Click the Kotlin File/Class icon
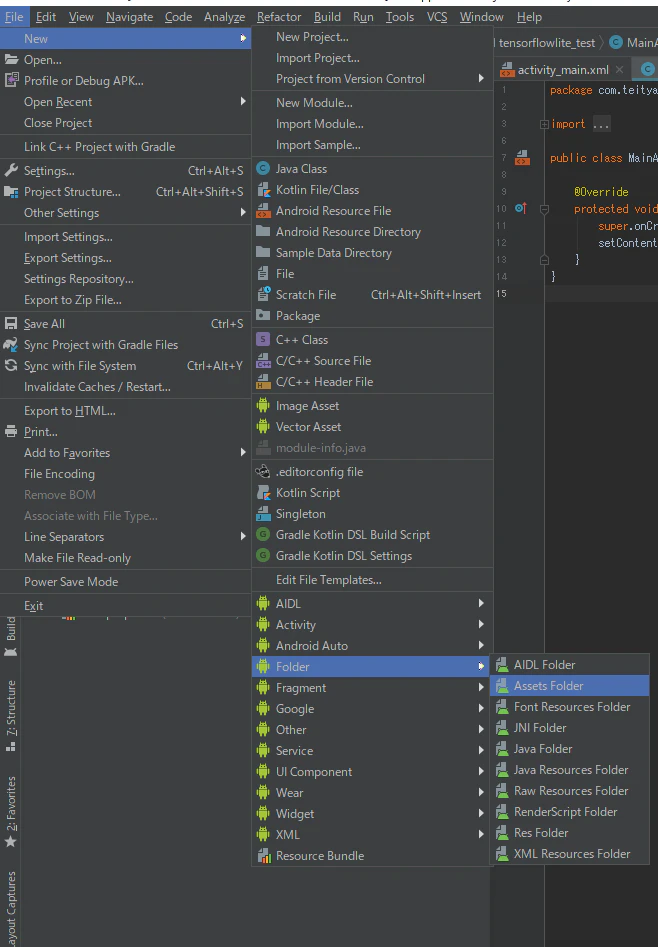 tap(263, 190)
